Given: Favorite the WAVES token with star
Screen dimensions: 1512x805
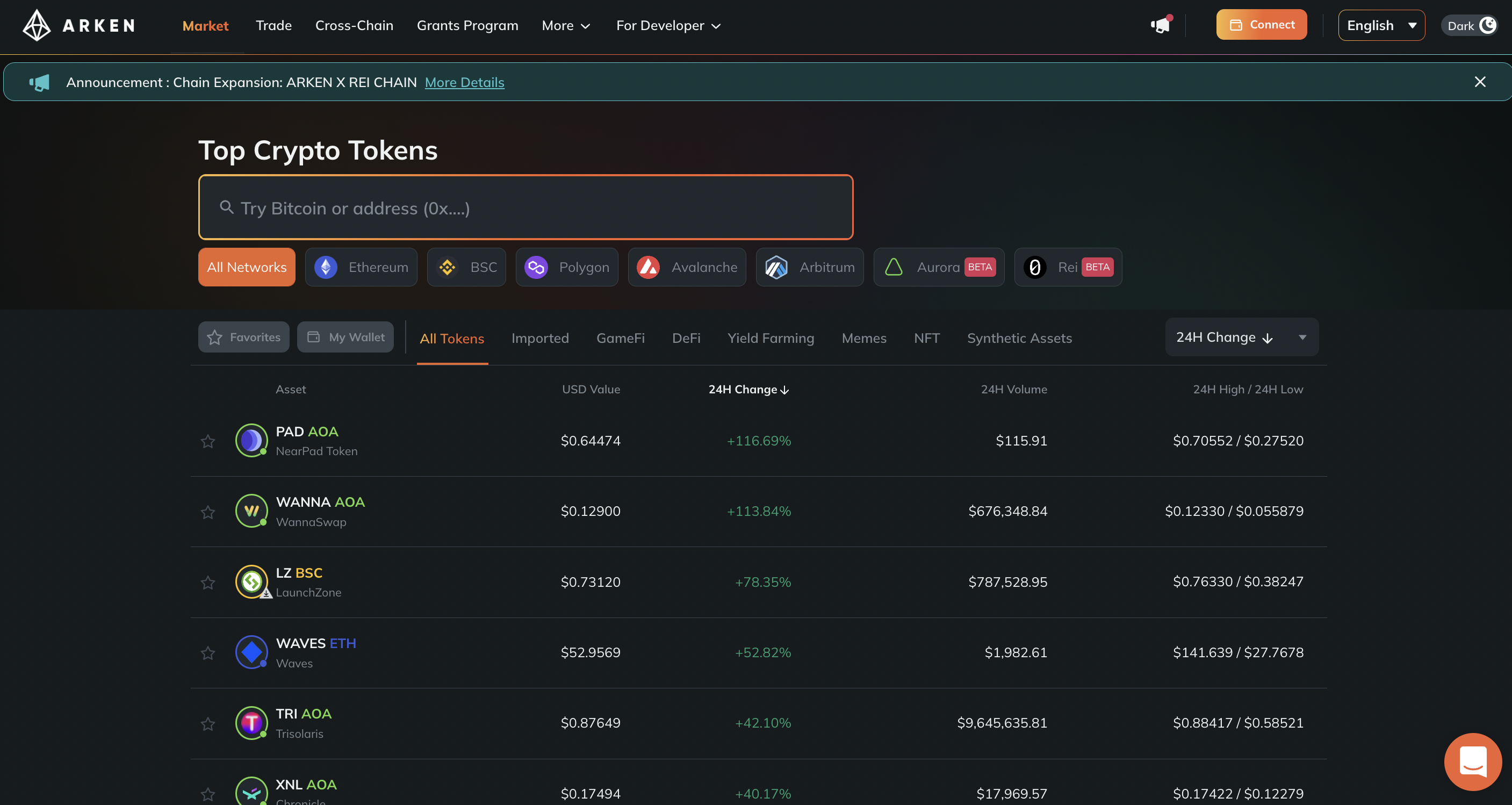Looking at the screenshot, I should 208,653.
